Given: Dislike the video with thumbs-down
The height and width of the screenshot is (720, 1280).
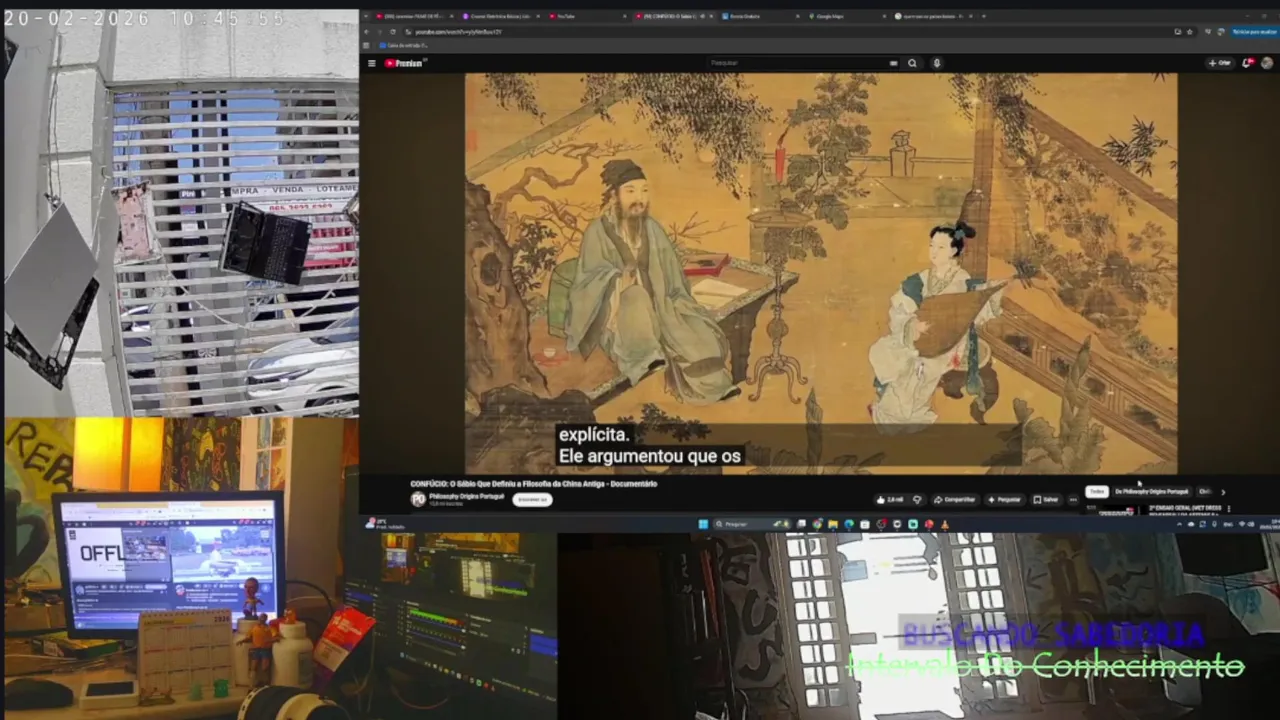Looking at the screenshot, I should (x=917, y=500).
